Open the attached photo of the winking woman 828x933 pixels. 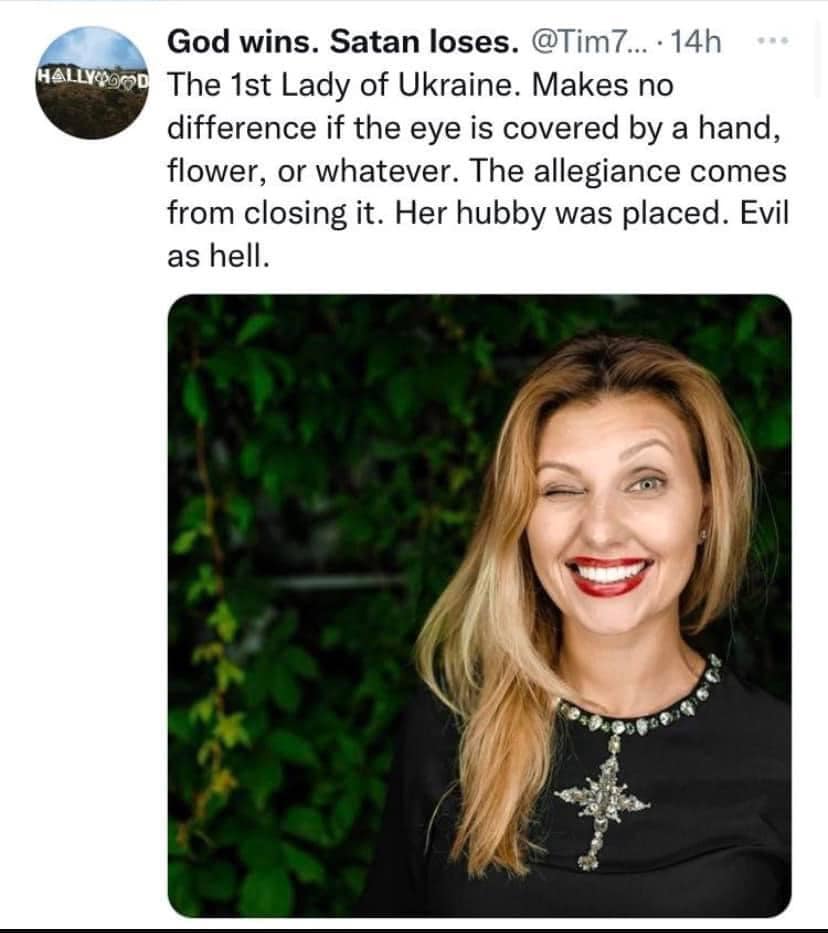pos(479,605)
